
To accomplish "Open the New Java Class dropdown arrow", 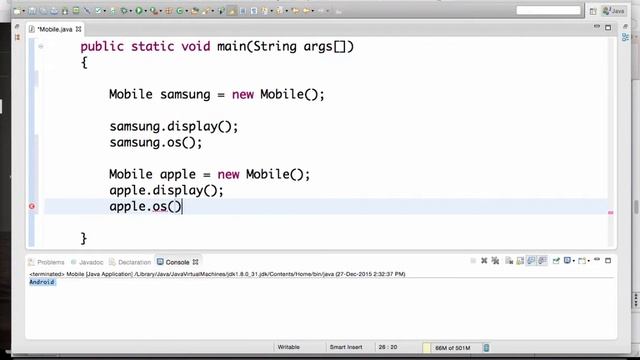I will (187, 11).
